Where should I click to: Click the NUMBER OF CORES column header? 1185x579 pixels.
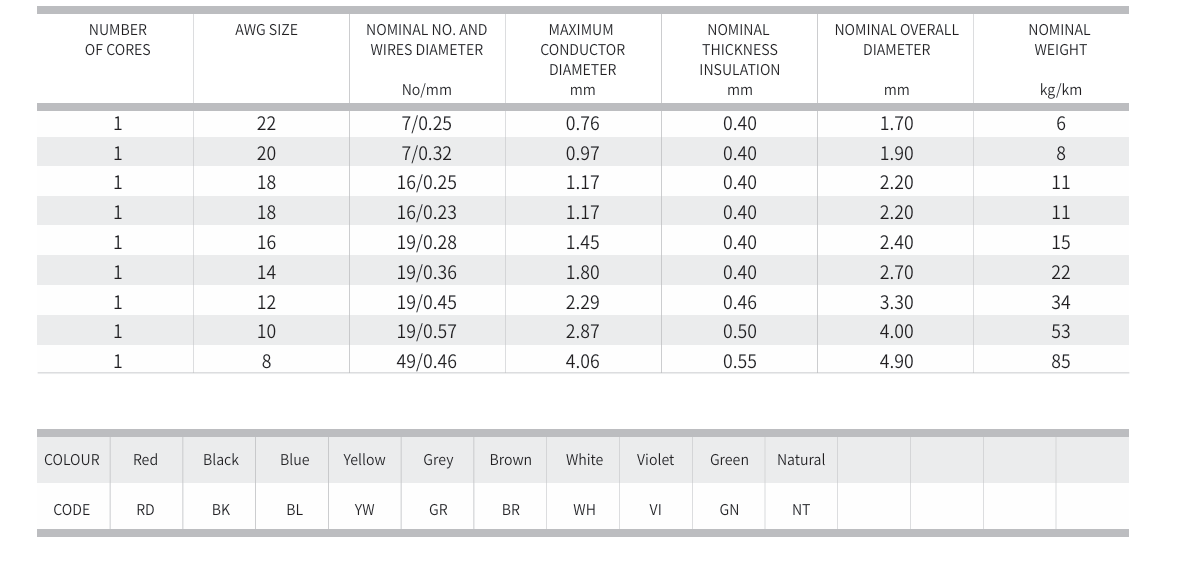[x=117, y=40]
